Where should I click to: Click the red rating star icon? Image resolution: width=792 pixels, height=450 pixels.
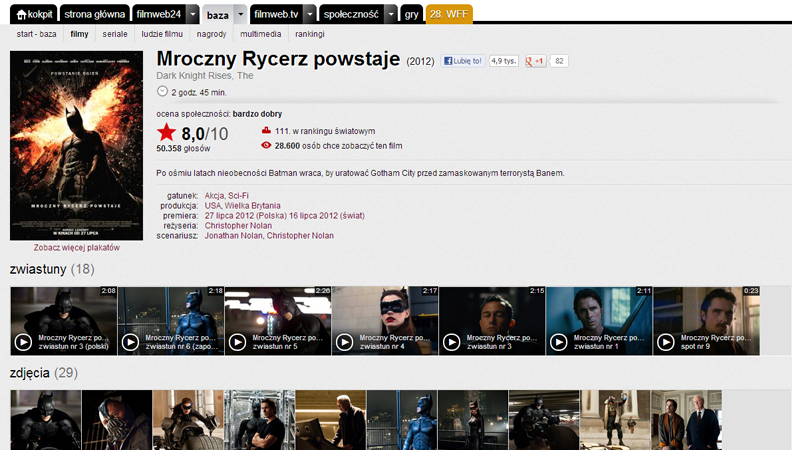coord(166,132)
